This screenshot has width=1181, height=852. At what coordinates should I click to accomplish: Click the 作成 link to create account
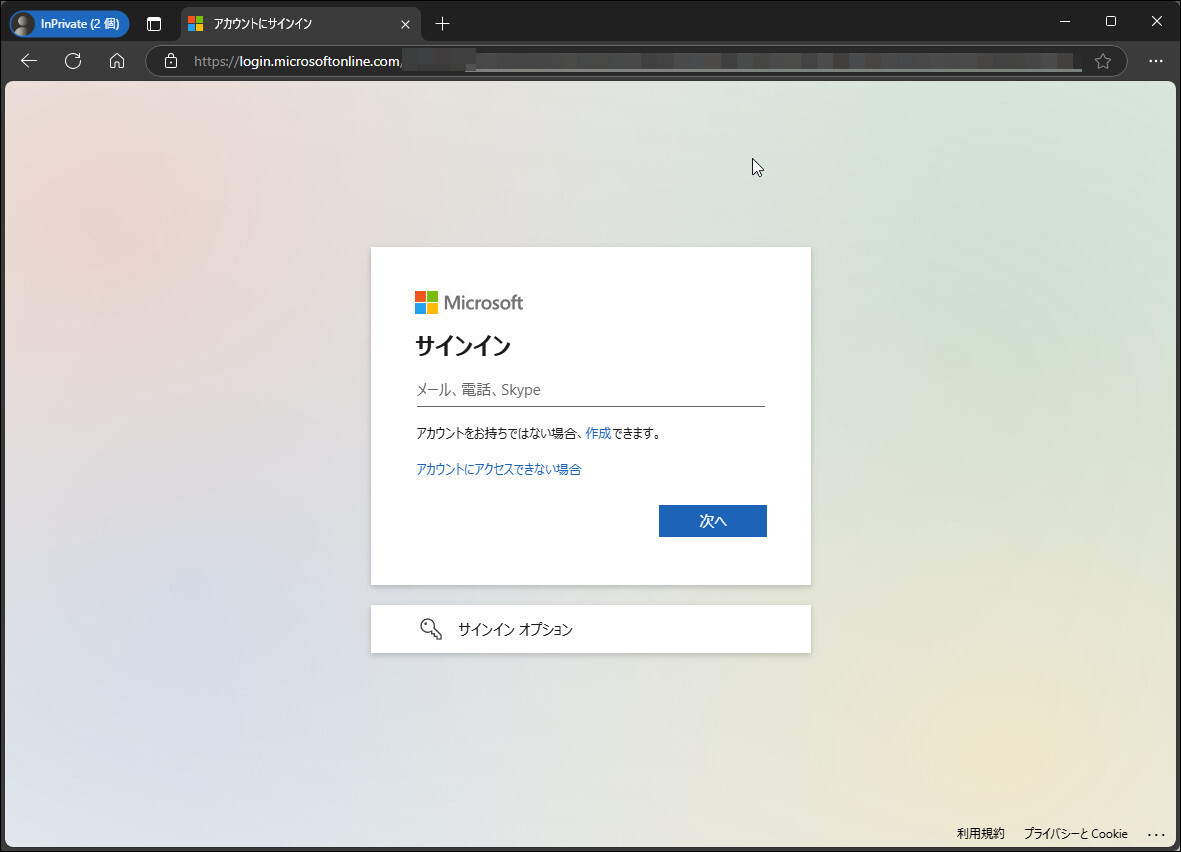tap(598, 433)
